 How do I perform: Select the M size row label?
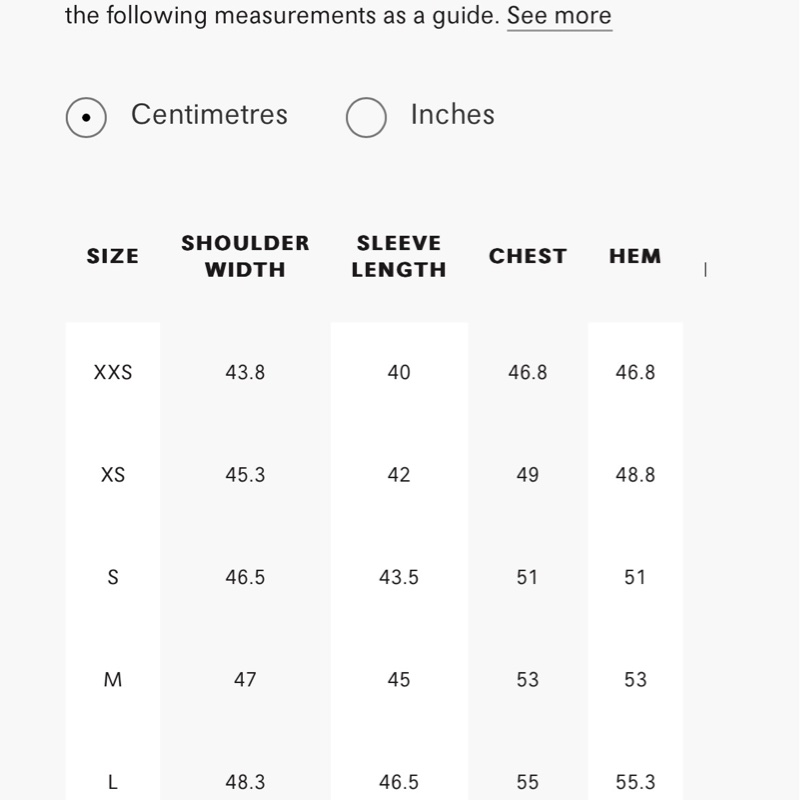coord(113,680)
